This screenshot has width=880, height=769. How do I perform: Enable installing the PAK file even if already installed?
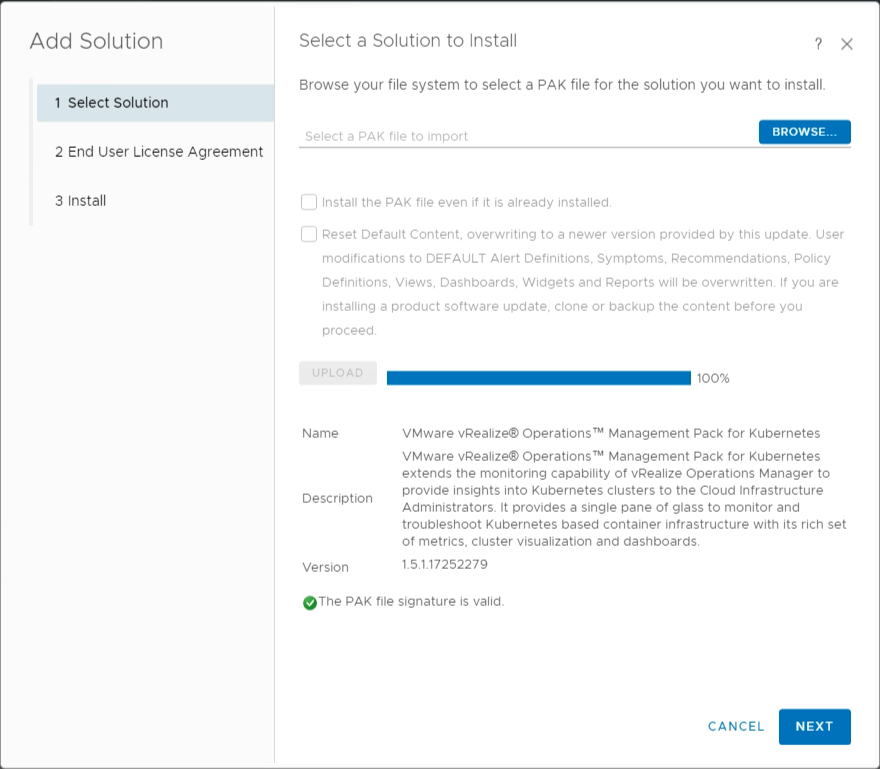309,202
